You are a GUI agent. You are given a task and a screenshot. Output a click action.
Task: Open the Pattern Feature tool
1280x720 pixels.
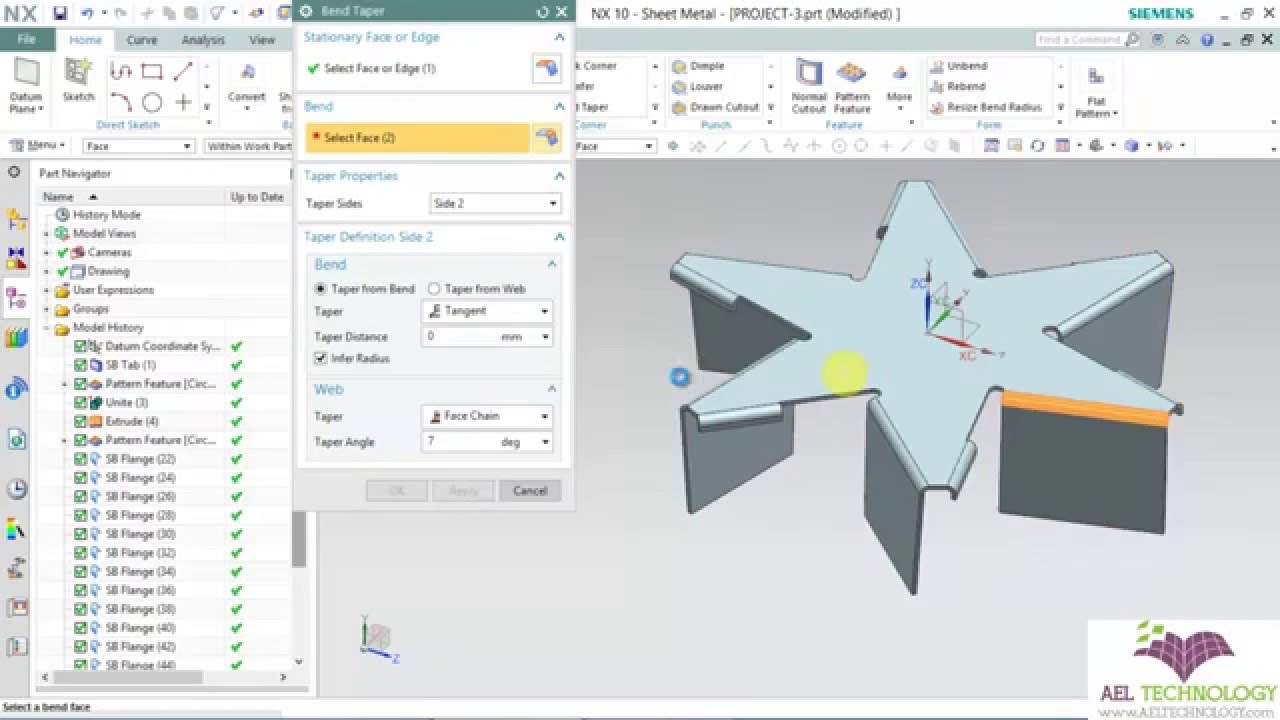852,86
